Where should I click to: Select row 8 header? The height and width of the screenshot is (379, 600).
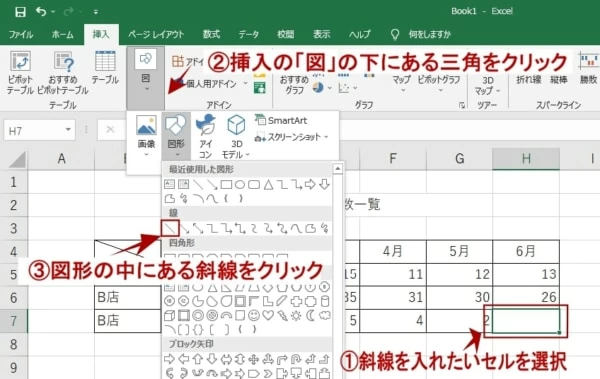(x=13, y=344)
